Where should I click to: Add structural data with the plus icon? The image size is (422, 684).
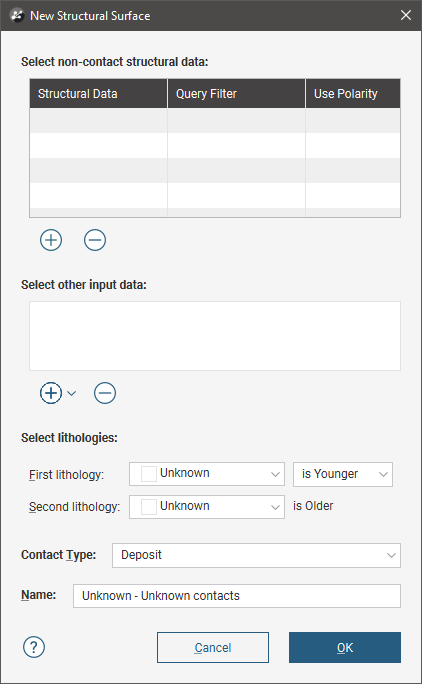[x=51, y=240]
